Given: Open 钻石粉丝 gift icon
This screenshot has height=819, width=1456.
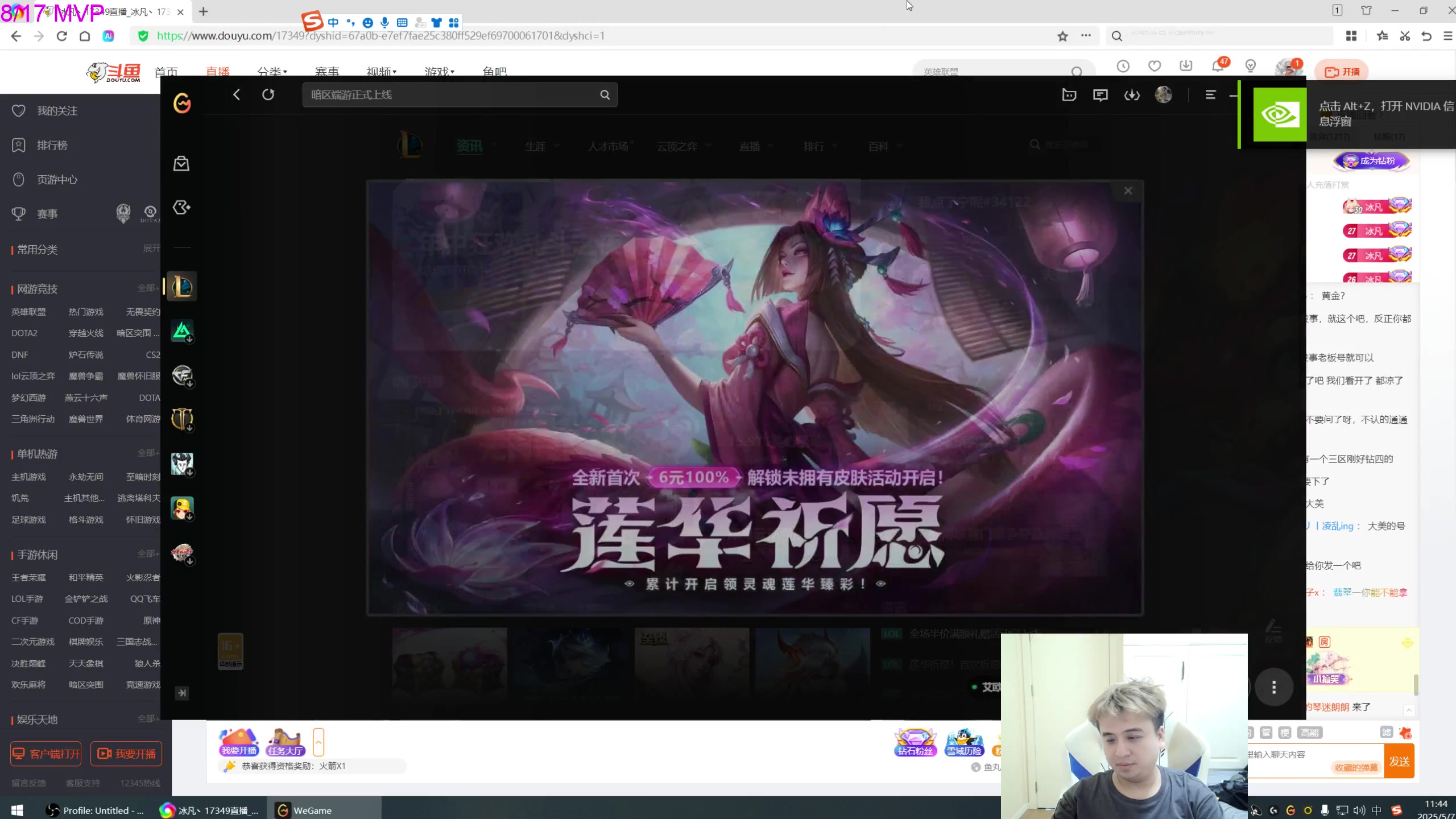Looking at the screenshot, I should tap(915, 742).
